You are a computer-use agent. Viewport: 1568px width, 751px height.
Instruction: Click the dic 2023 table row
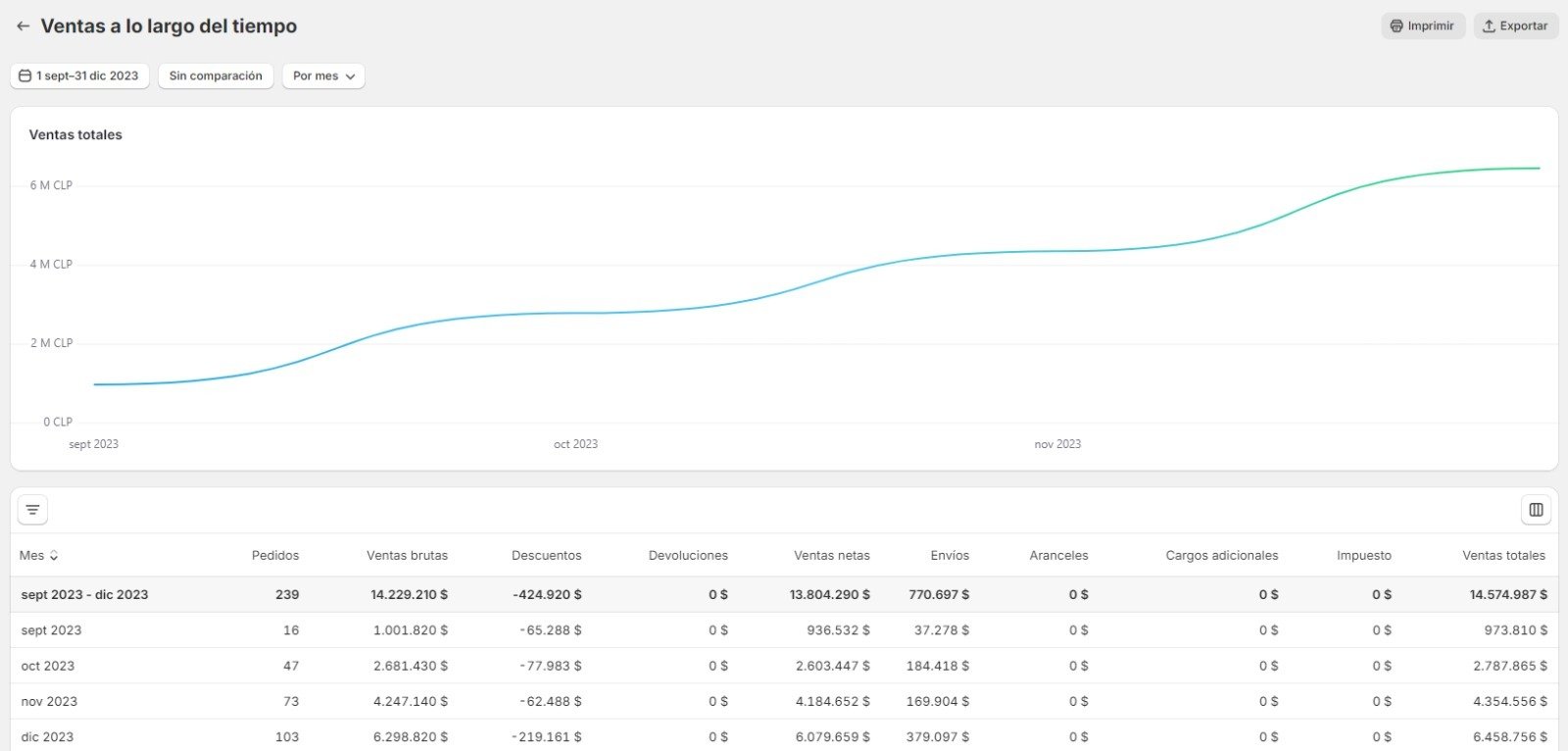47,736
